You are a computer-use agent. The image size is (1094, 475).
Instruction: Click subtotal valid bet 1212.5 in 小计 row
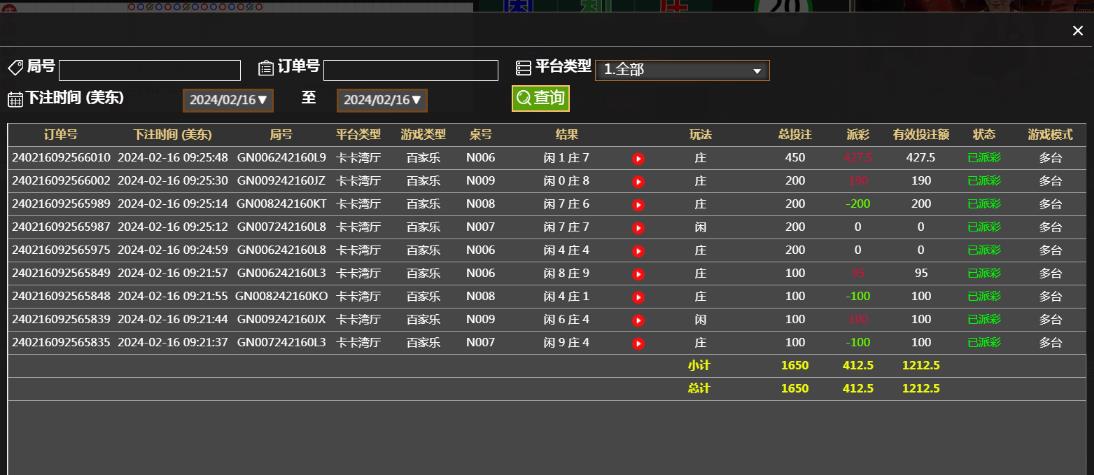pyautogui.click(x=921, y=365)
